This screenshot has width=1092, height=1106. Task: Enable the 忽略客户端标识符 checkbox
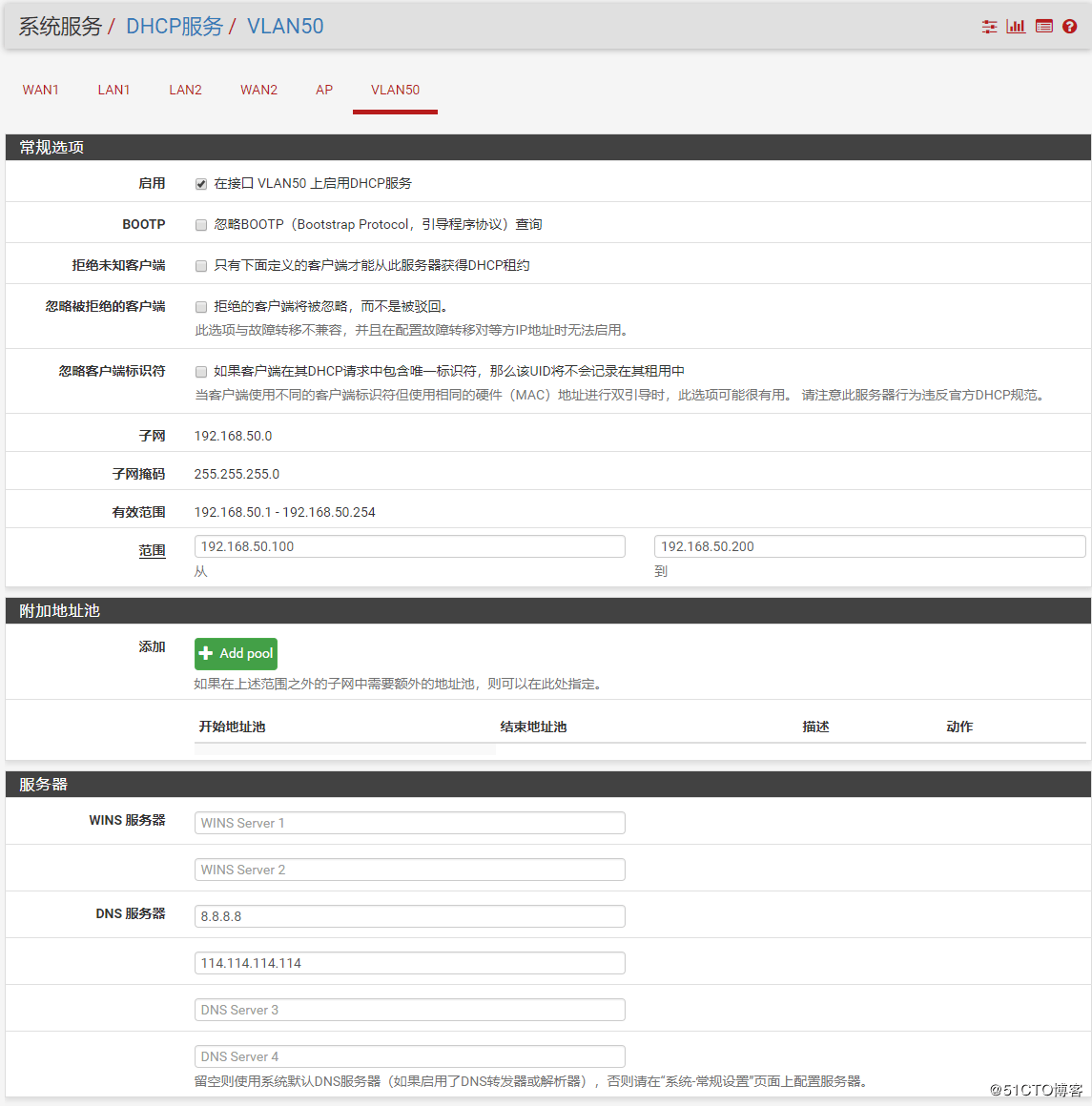(x=201, y=372)
